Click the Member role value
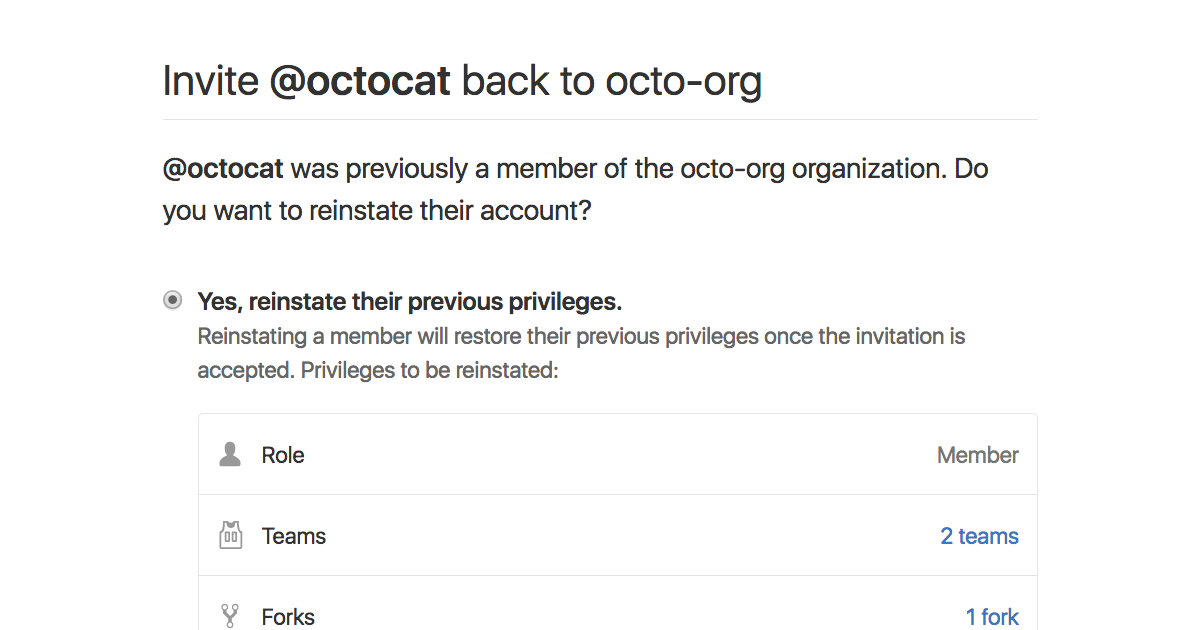1200x630 pixels. 977,454
